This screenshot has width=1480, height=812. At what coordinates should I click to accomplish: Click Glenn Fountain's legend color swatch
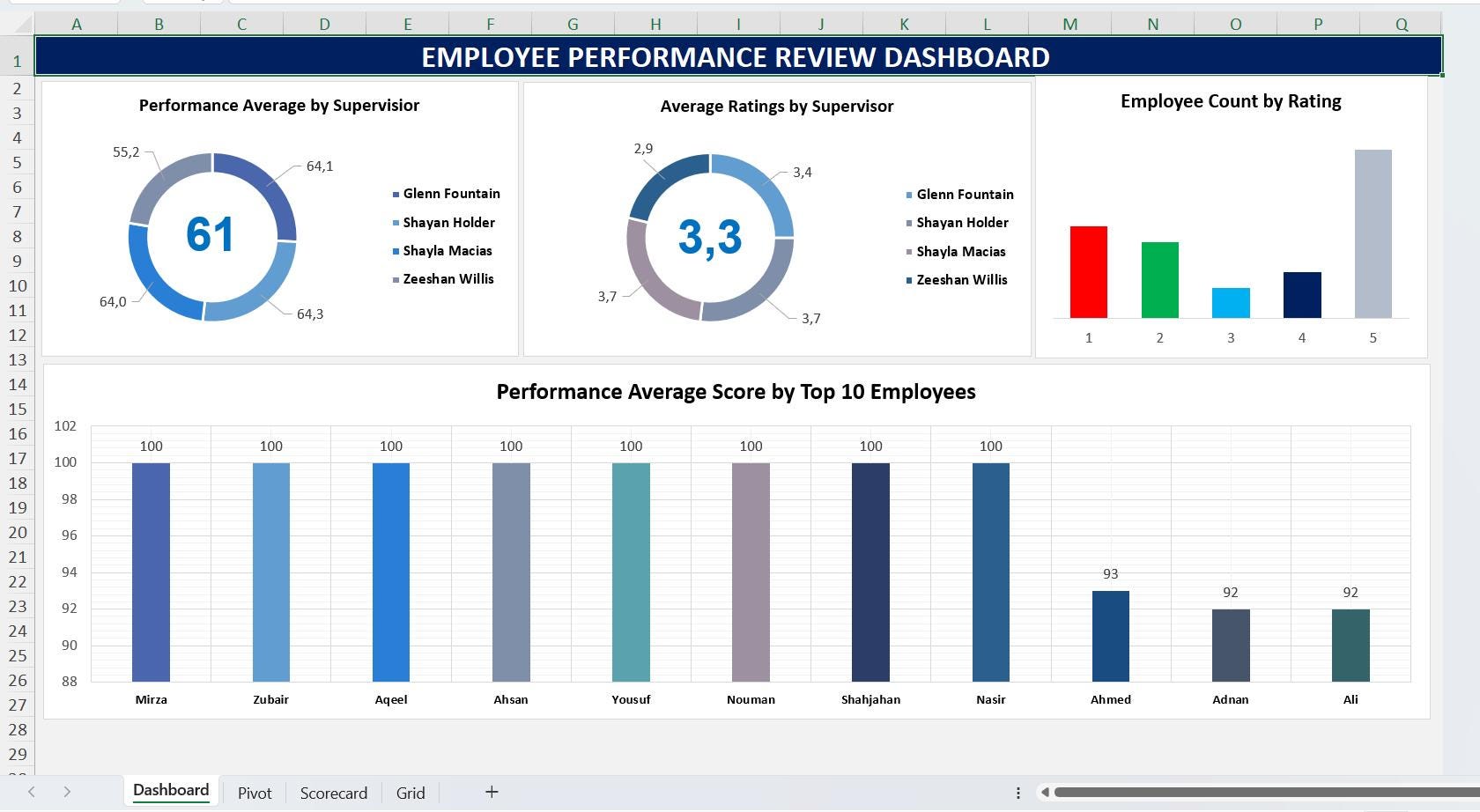[394, 194]
